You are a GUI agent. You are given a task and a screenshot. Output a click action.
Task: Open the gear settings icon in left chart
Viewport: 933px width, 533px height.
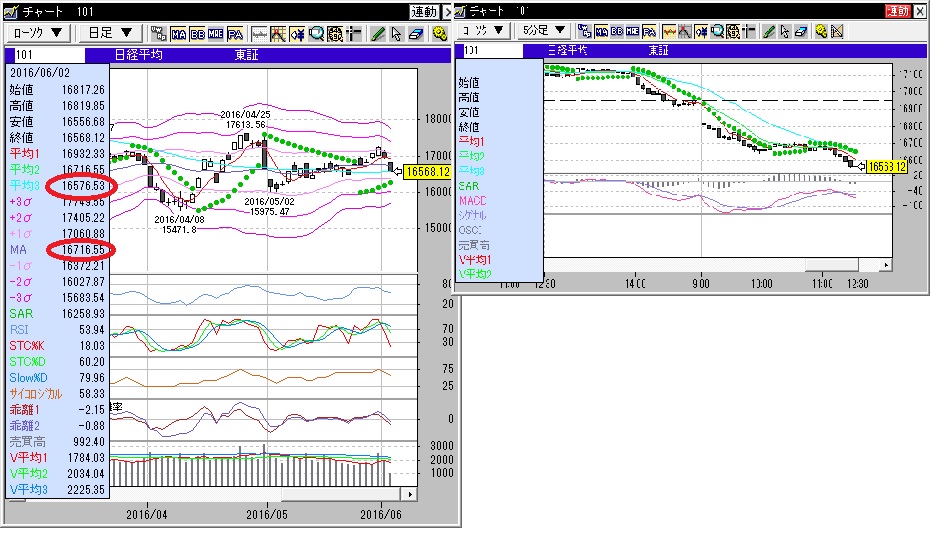click(440, 34)
